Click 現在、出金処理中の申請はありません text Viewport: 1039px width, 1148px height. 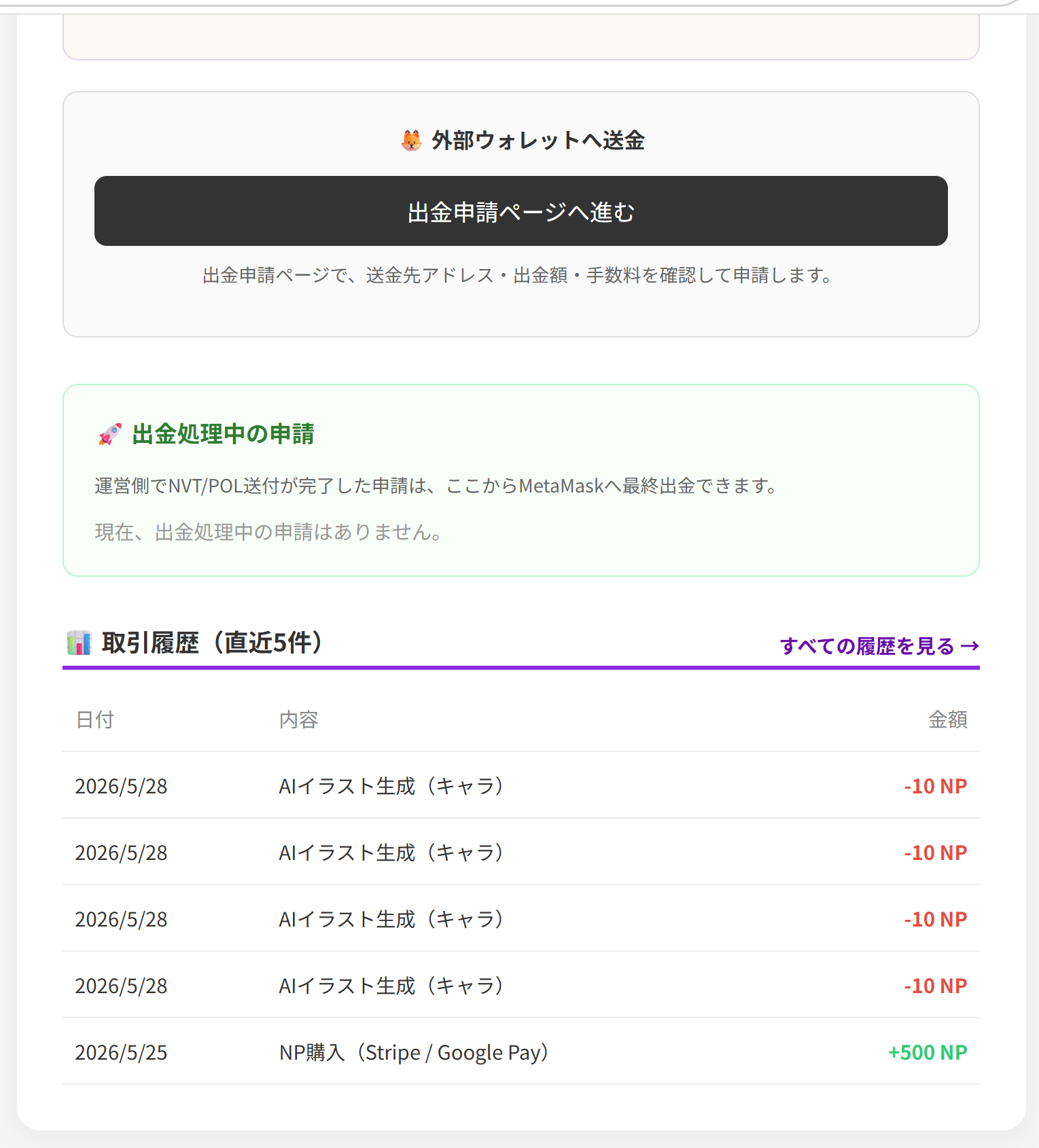pos(270,532)
